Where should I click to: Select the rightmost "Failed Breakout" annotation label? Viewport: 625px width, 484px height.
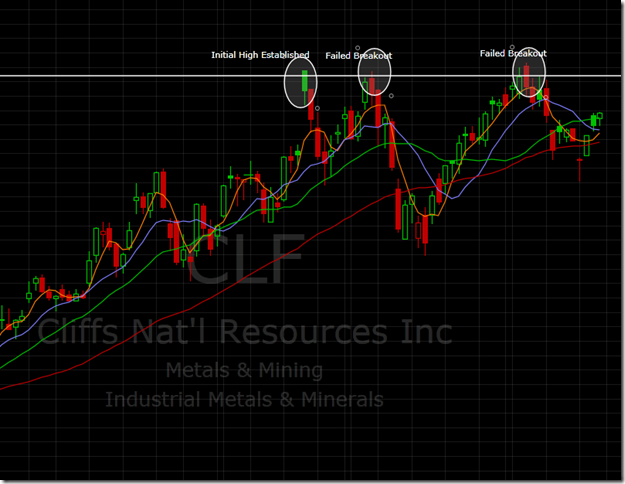coord(513,53)
